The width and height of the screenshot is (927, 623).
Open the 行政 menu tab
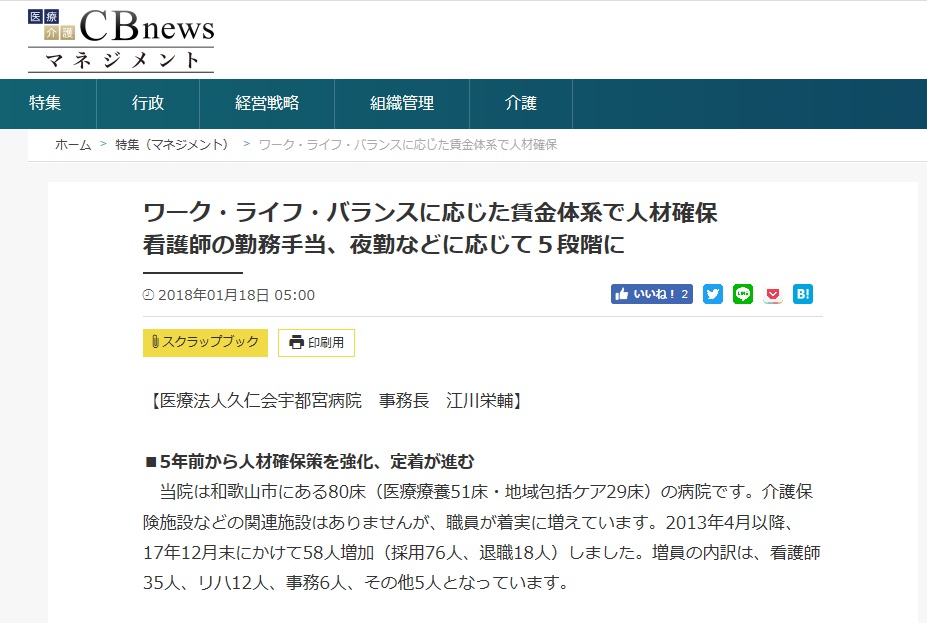coord(148,103)
